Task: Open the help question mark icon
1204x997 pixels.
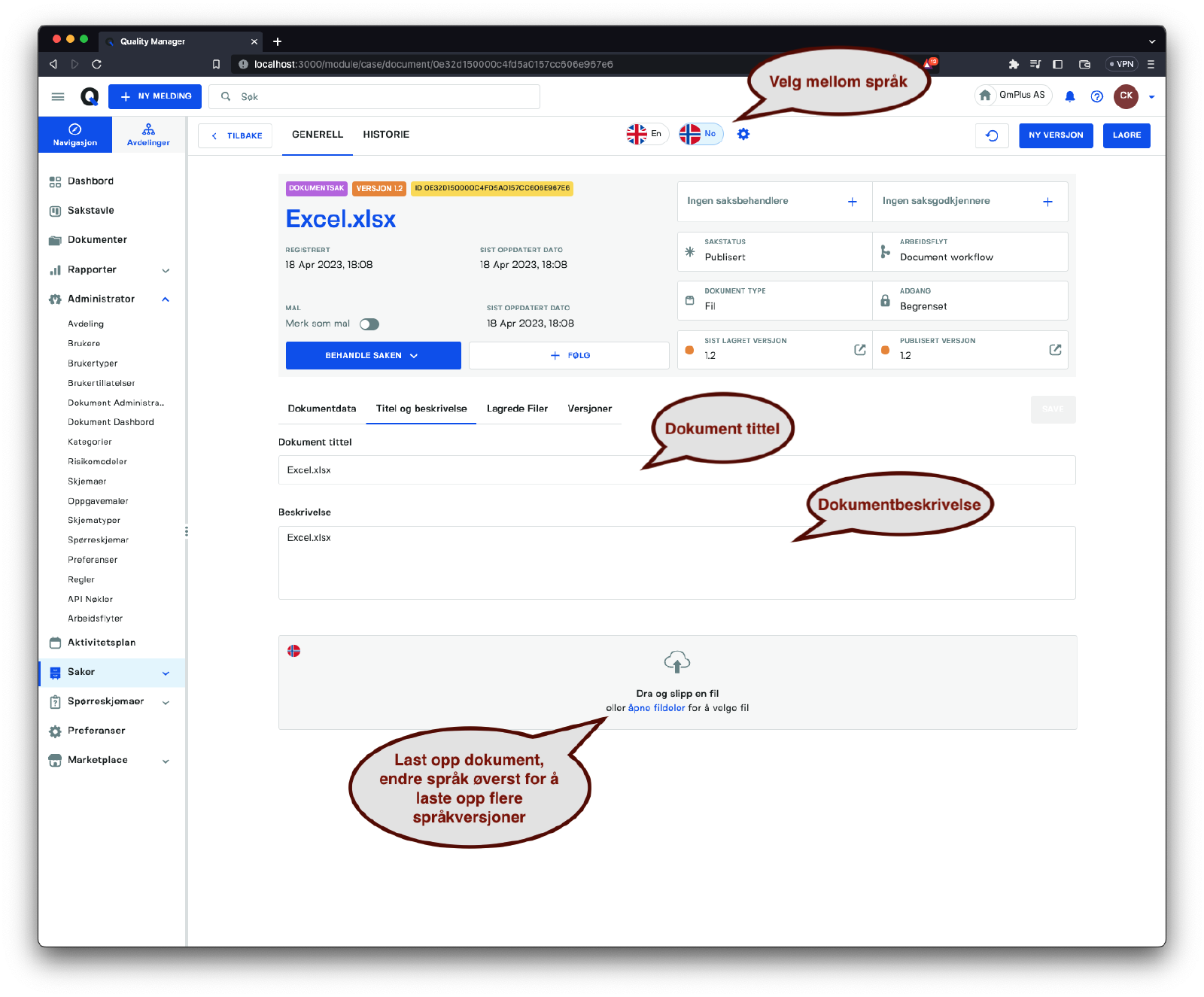Action: pyautogui.click(x=1096, y=96)
